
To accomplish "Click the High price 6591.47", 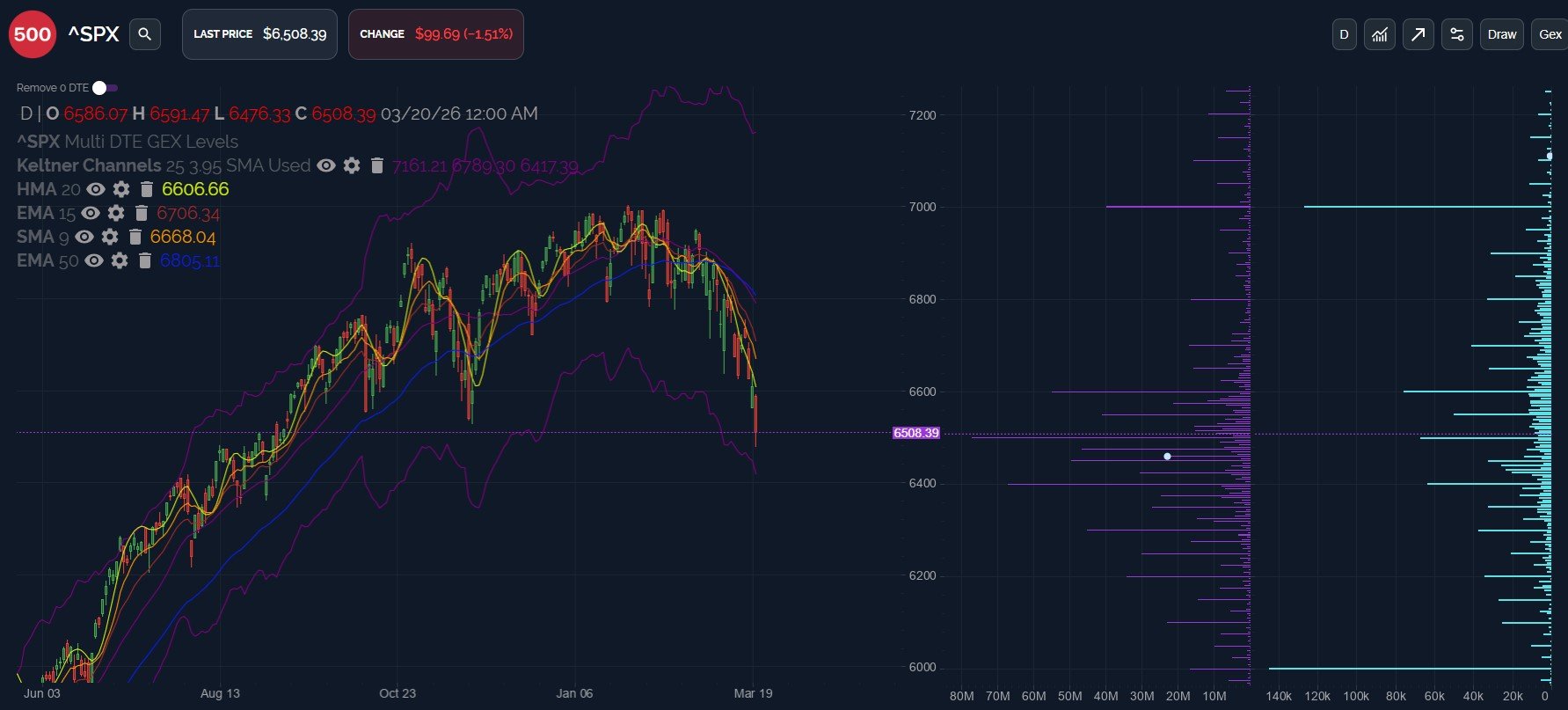I will click(x=179, y=113).
